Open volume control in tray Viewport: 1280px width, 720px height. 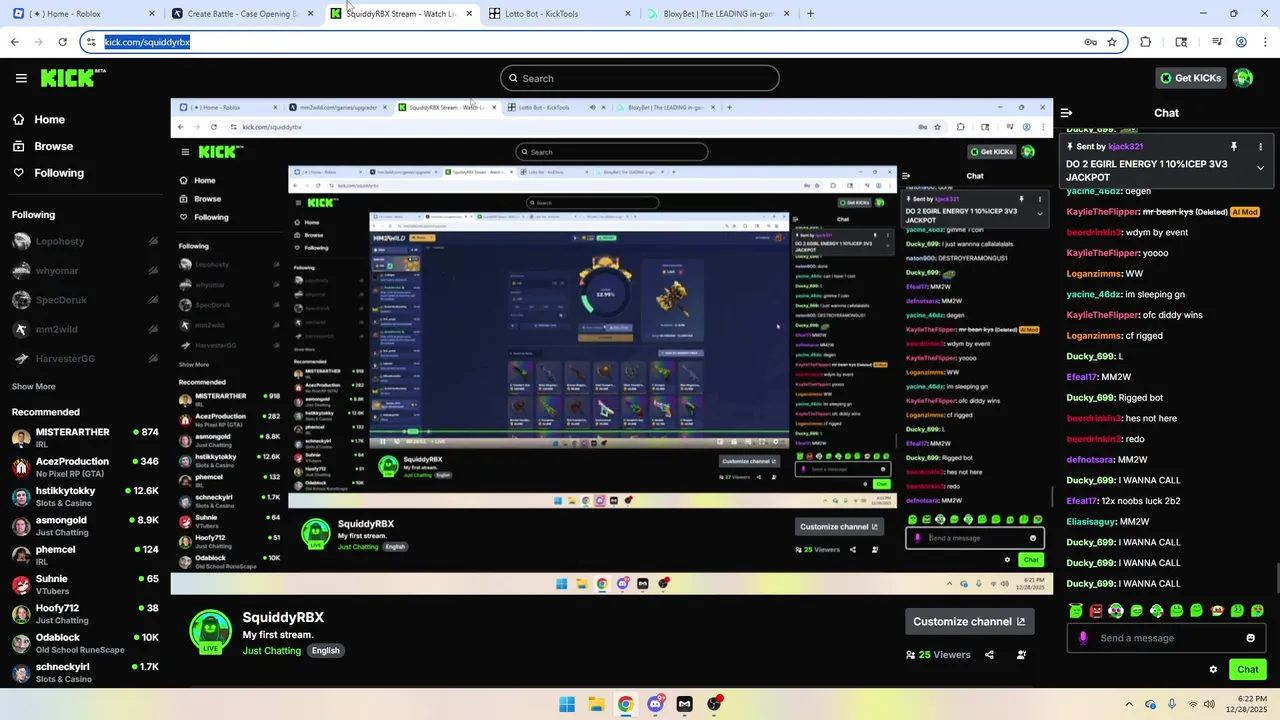click(x=1209, y=704)
